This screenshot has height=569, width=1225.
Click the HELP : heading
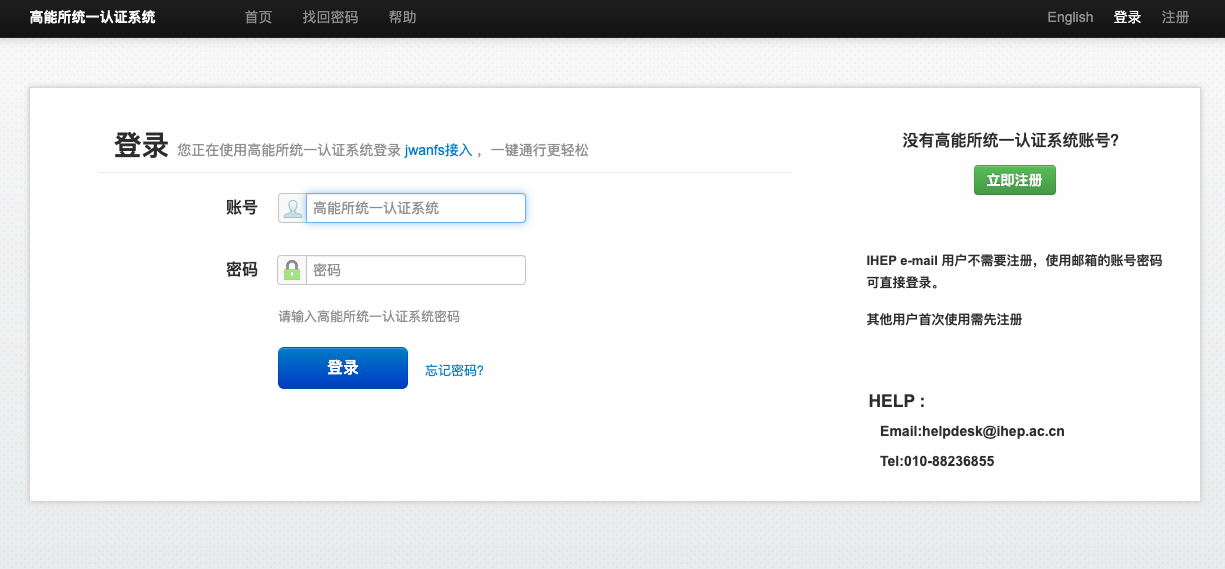click(897, 401)
